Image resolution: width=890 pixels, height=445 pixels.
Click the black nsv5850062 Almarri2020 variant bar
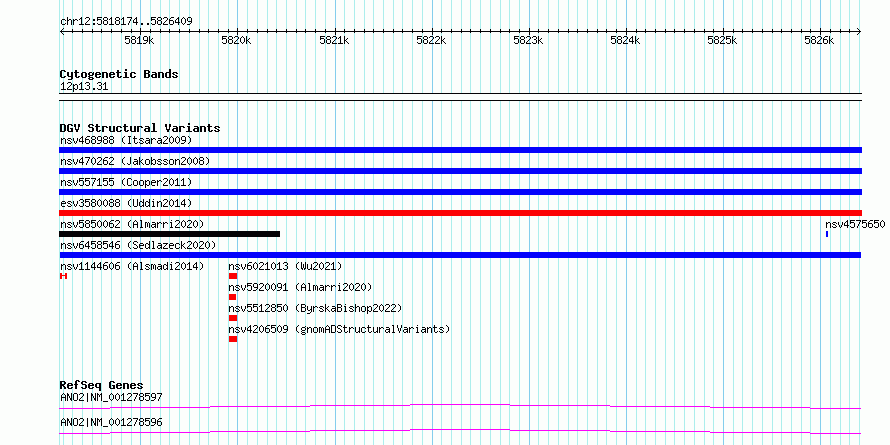[x=169, y=234]
